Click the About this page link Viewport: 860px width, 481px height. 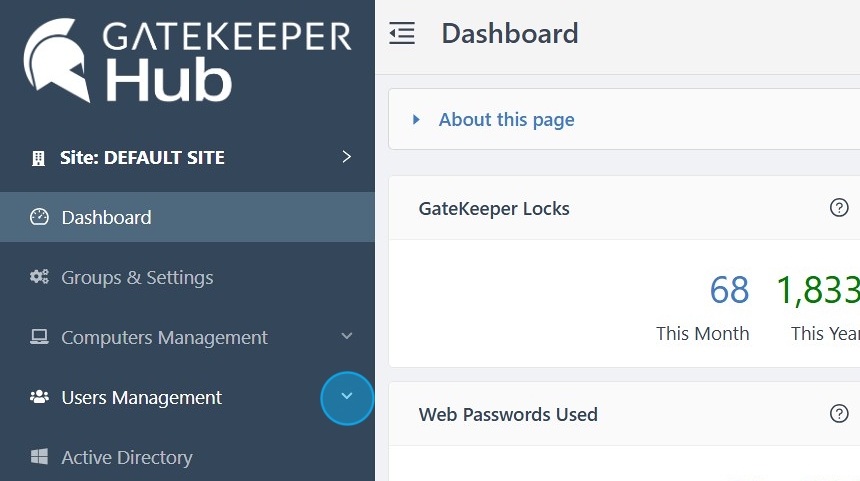(506, 120)
